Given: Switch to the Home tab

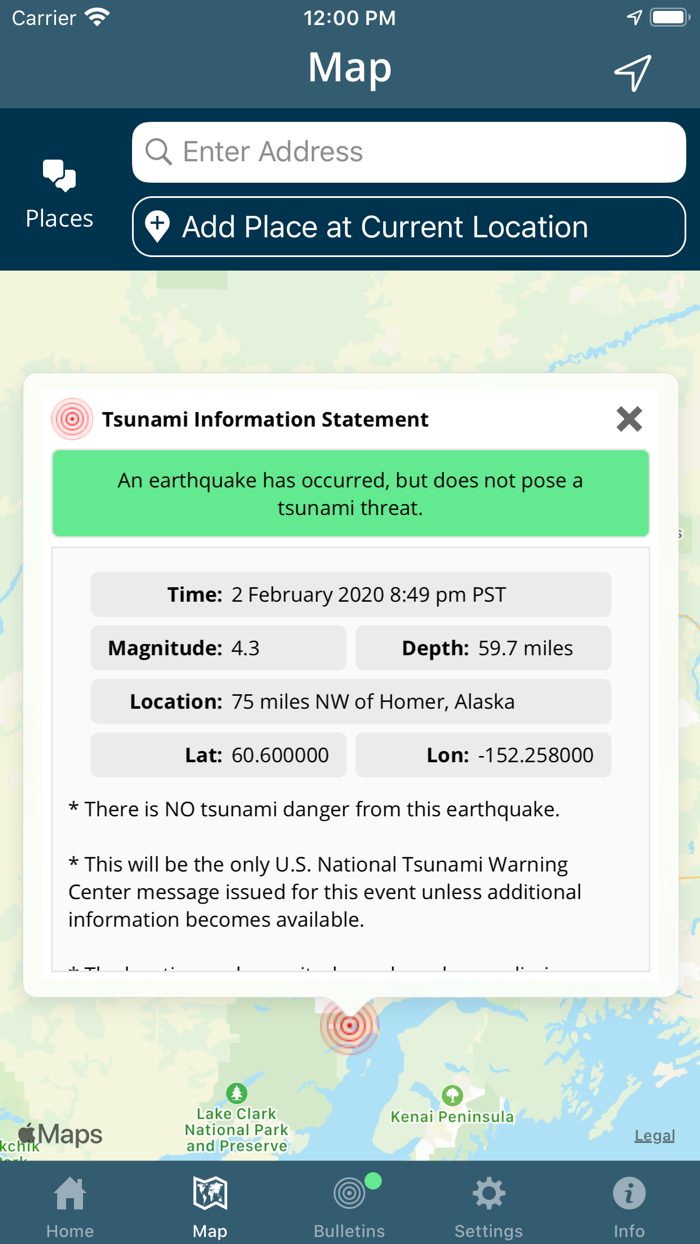Looking at the screenshot, I should pyautogui.click(x=69, y=1204).
